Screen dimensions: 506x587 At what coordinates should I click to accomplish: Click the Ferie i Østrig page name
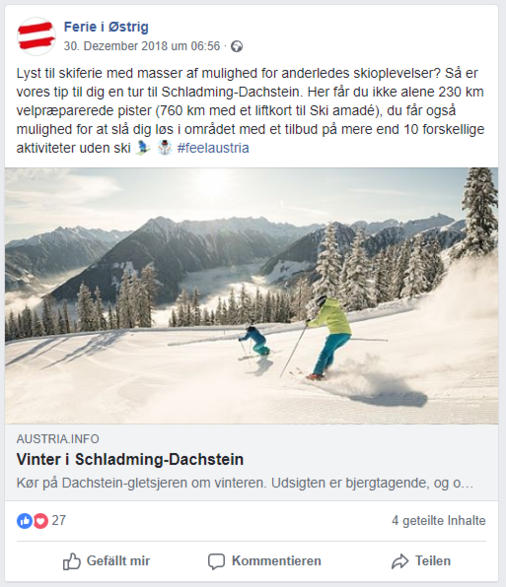tap(106, 27)
